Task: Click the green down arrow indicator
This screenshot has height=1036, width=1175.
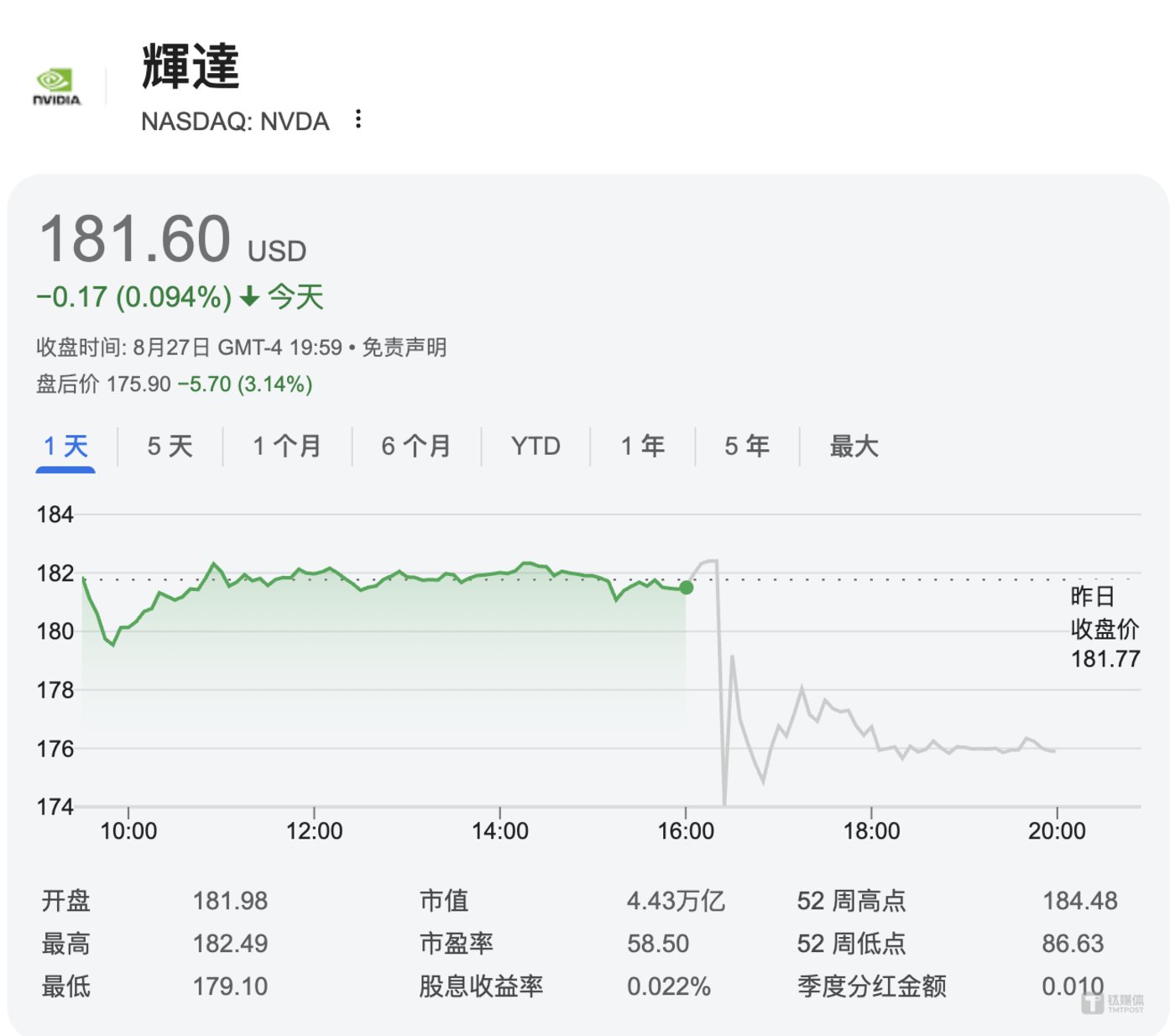Action: pos(249,296)
